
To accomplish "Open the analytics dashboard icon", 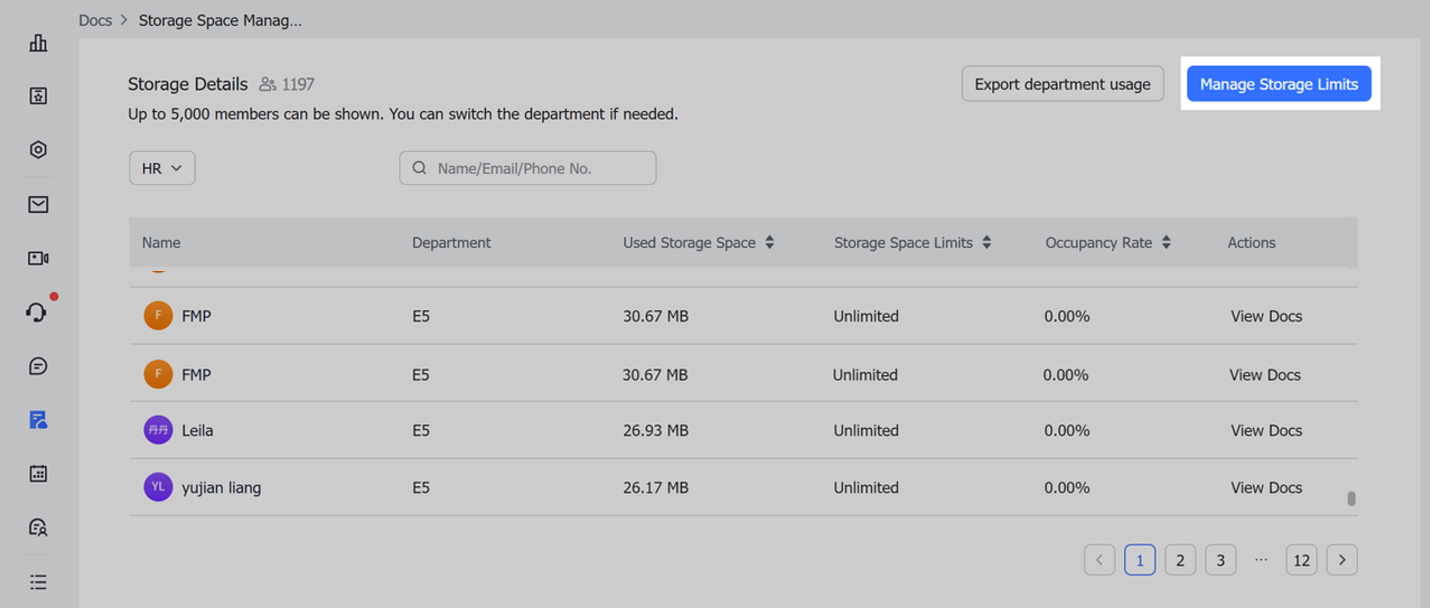I will click(37, 44).
